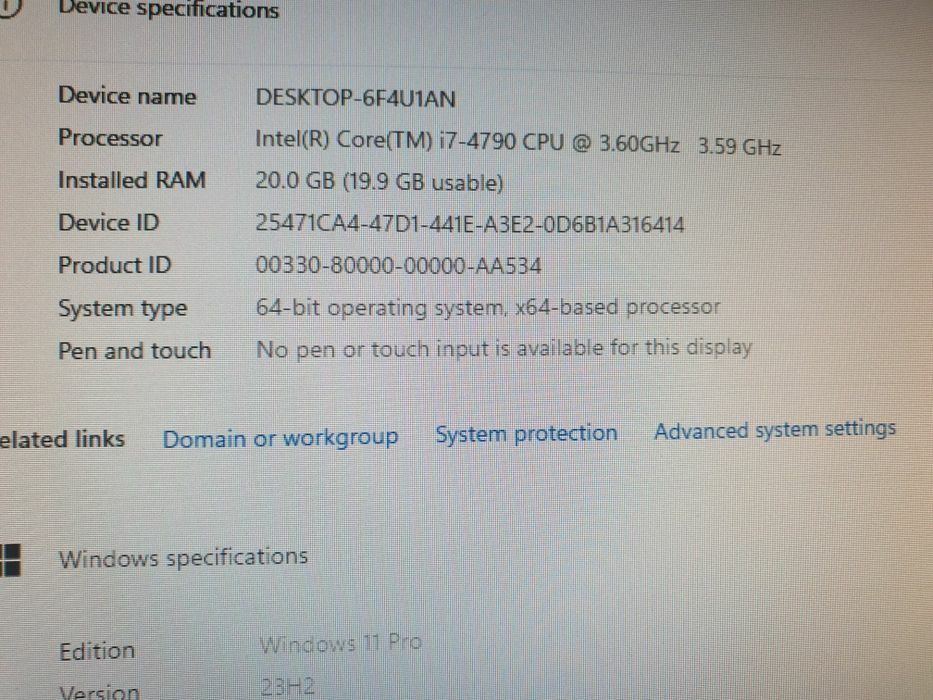Viewport: 933px width, 700px height.
Task: Click the 64-bit operating system text
Action: (x=487, y=307)
